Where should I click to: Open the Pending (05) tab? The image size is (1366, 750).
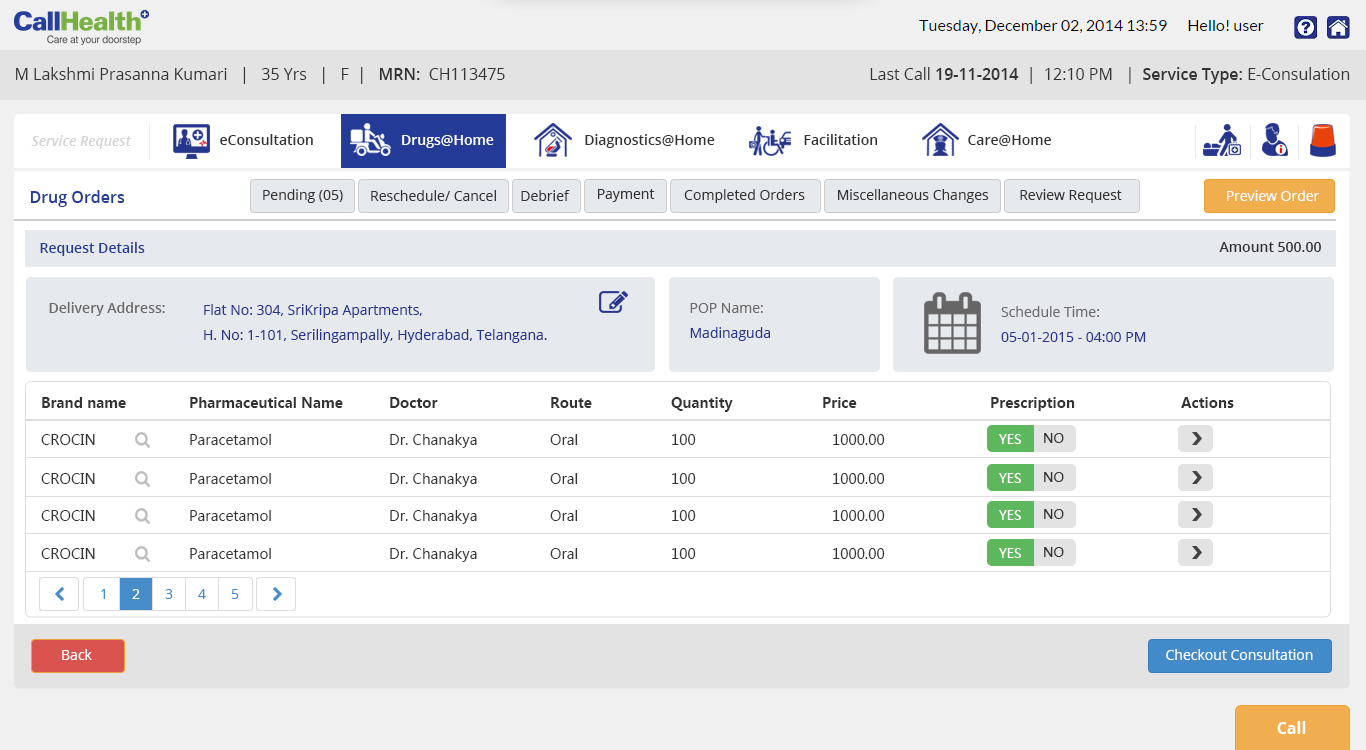(302, 196)
